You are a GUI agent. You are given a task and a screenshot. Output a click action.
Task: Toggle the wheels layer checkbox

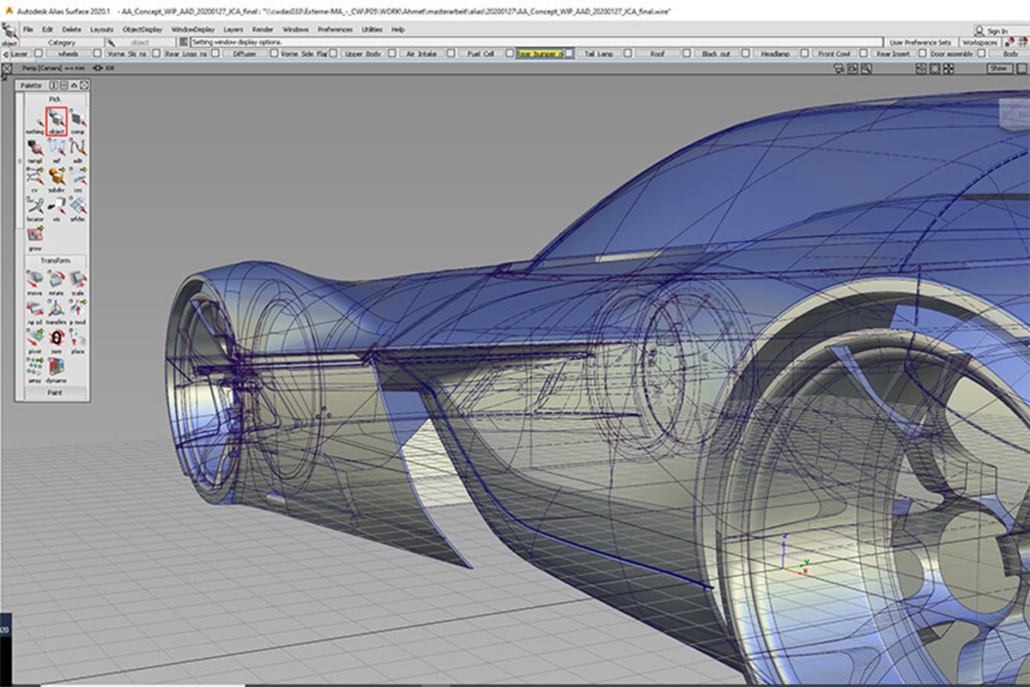[97, 54]
